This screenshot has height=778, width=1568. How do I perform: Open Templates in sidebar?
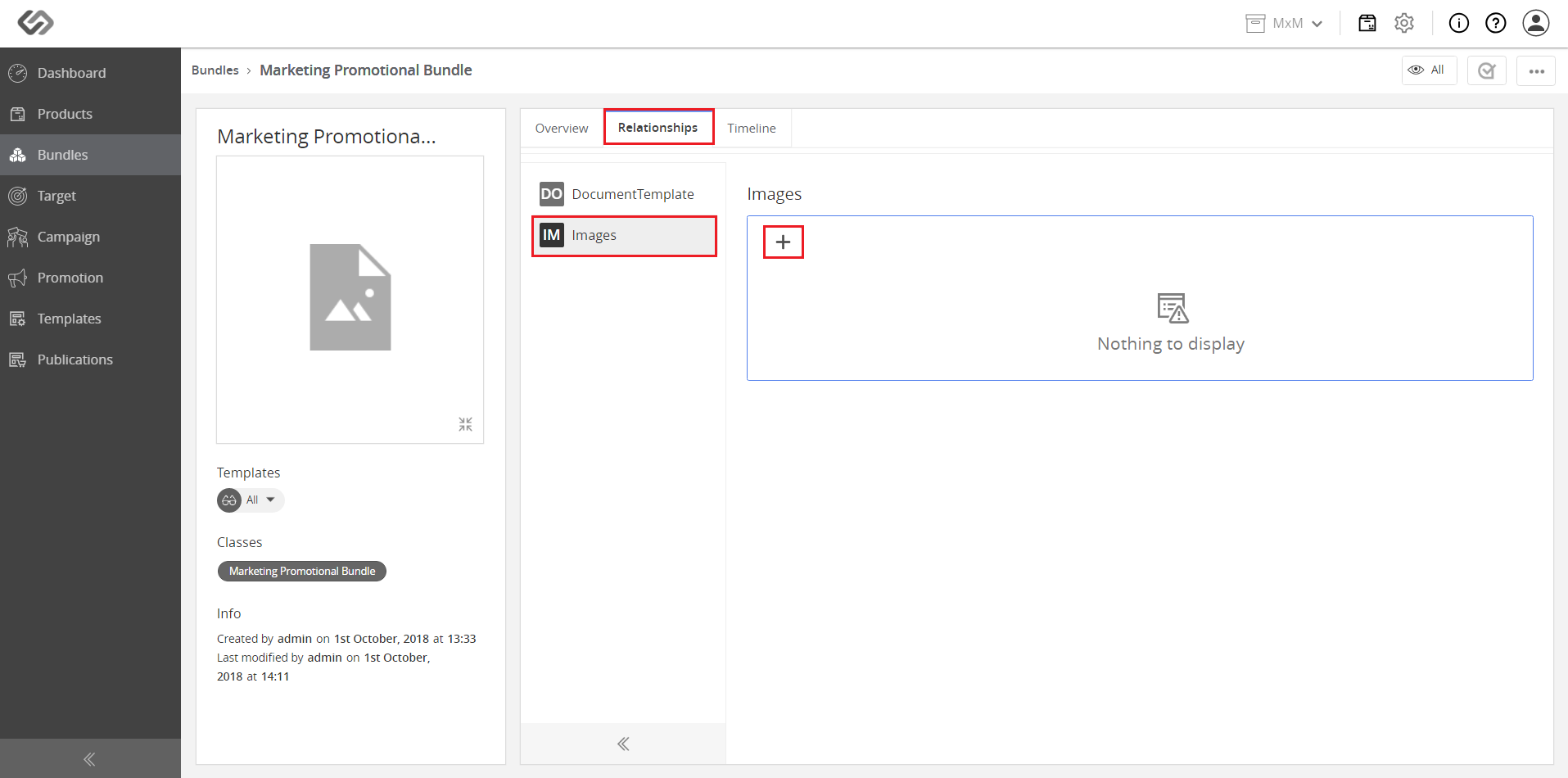coord(90,319)
